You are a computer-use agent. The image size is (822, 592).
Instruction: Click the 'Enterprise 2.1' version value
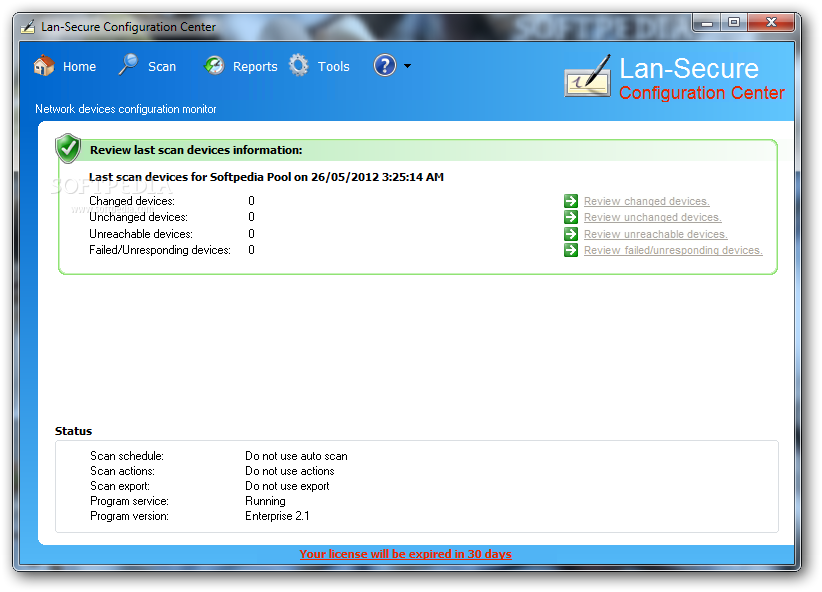277,516
